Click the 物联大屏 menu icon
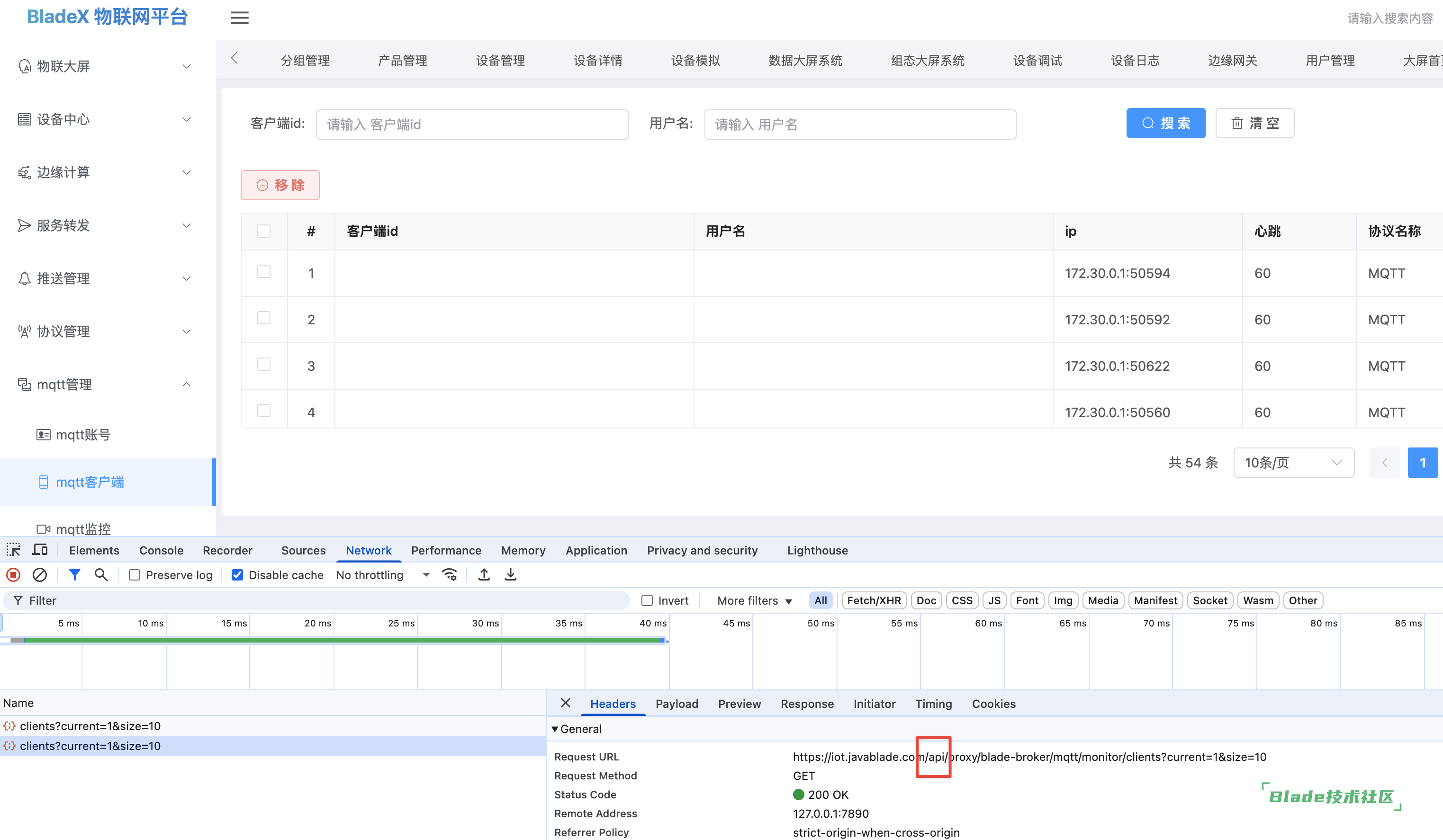 point(24,66)
